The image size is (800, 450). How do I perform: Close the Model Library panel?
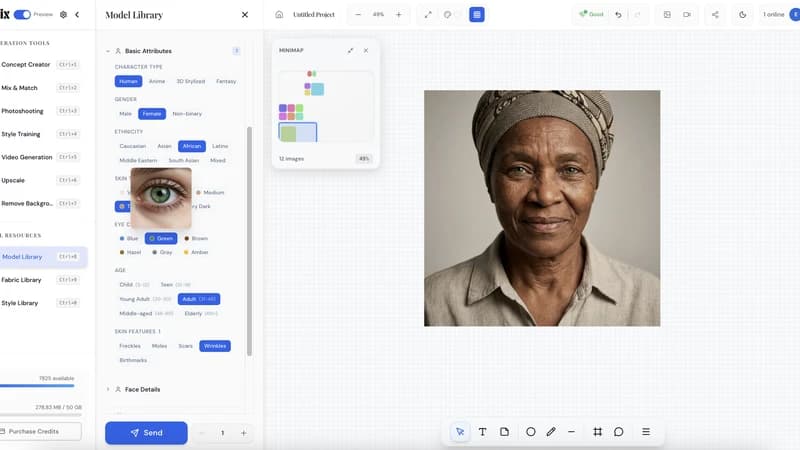coord(245,15)
